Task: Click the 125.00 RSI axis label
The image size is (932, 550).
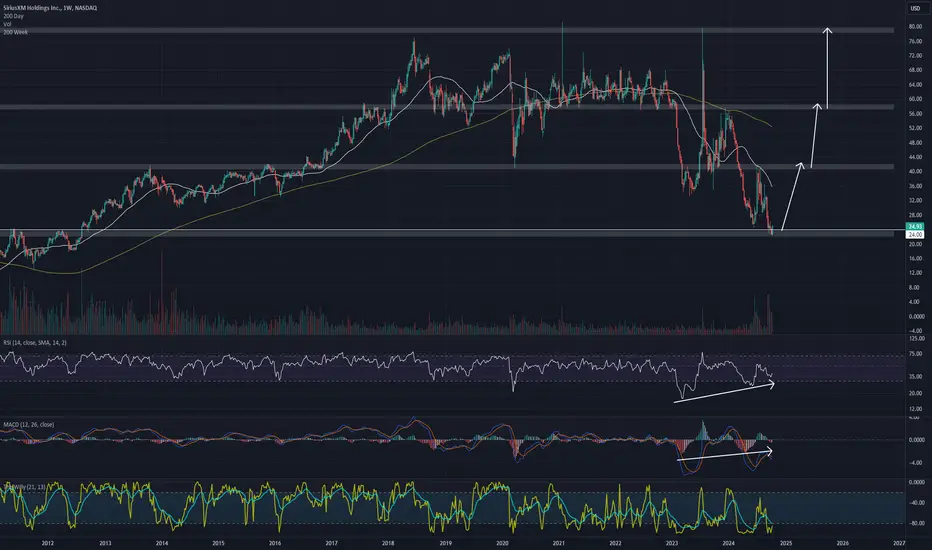Action: 915,338
